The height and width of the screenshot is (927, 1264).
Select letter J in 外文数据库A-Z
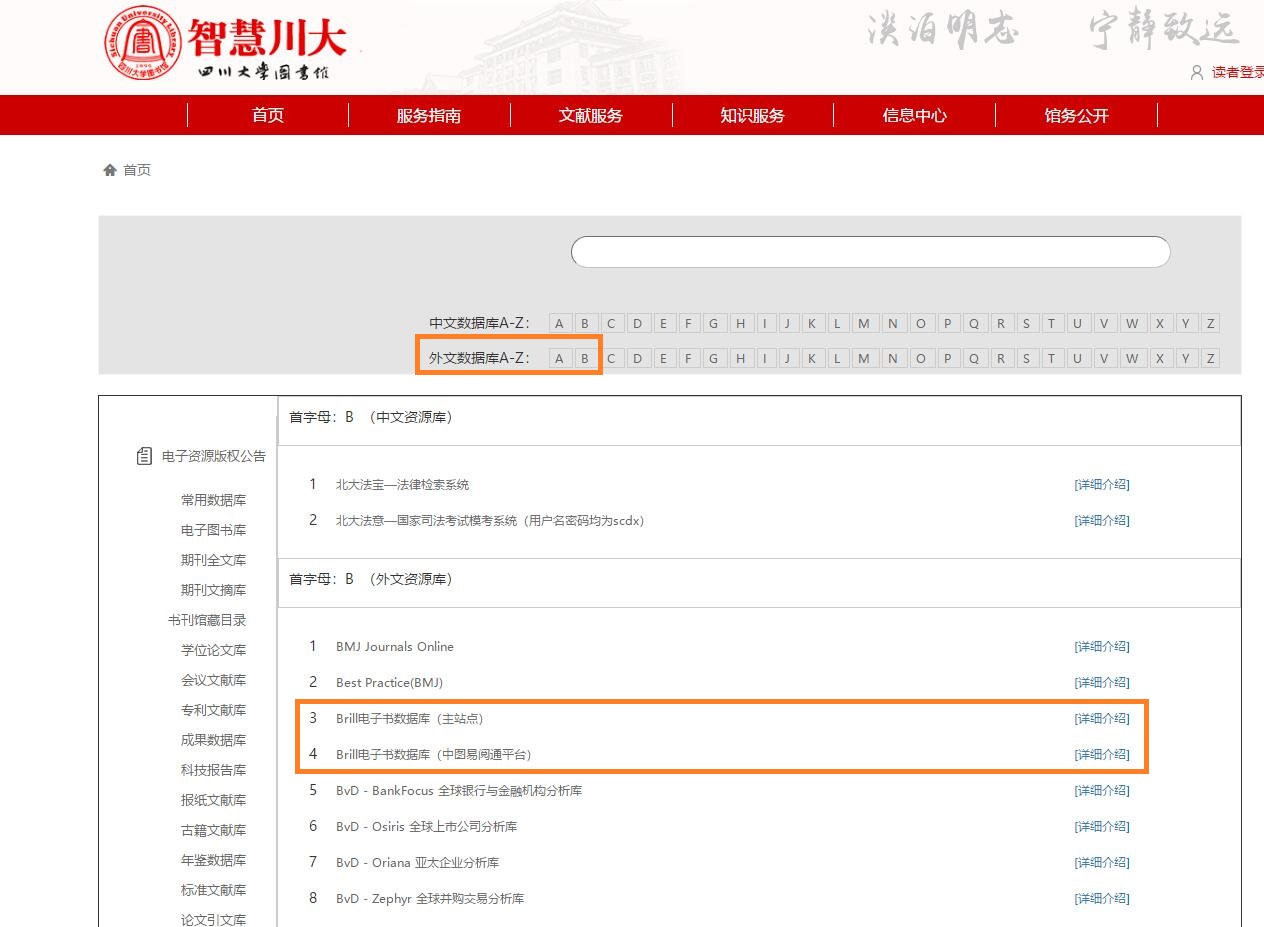tap(788, 358)
